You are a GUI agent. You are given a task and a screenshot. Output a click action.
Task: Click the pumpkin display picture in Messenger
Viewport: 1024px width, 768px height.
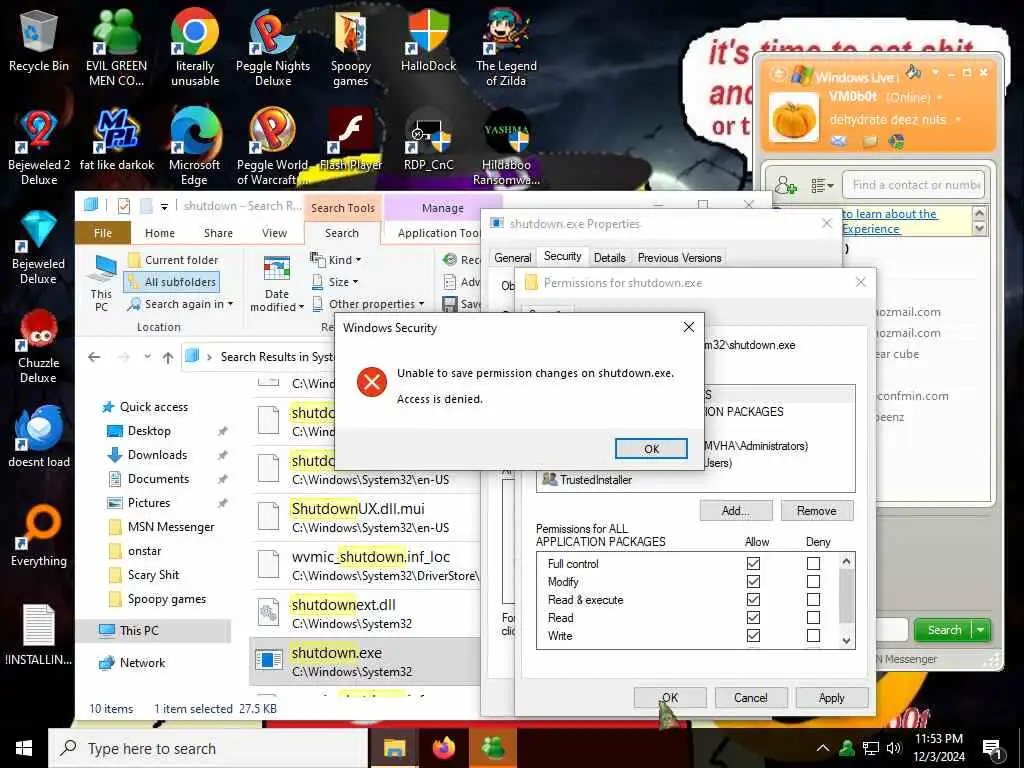793,118
